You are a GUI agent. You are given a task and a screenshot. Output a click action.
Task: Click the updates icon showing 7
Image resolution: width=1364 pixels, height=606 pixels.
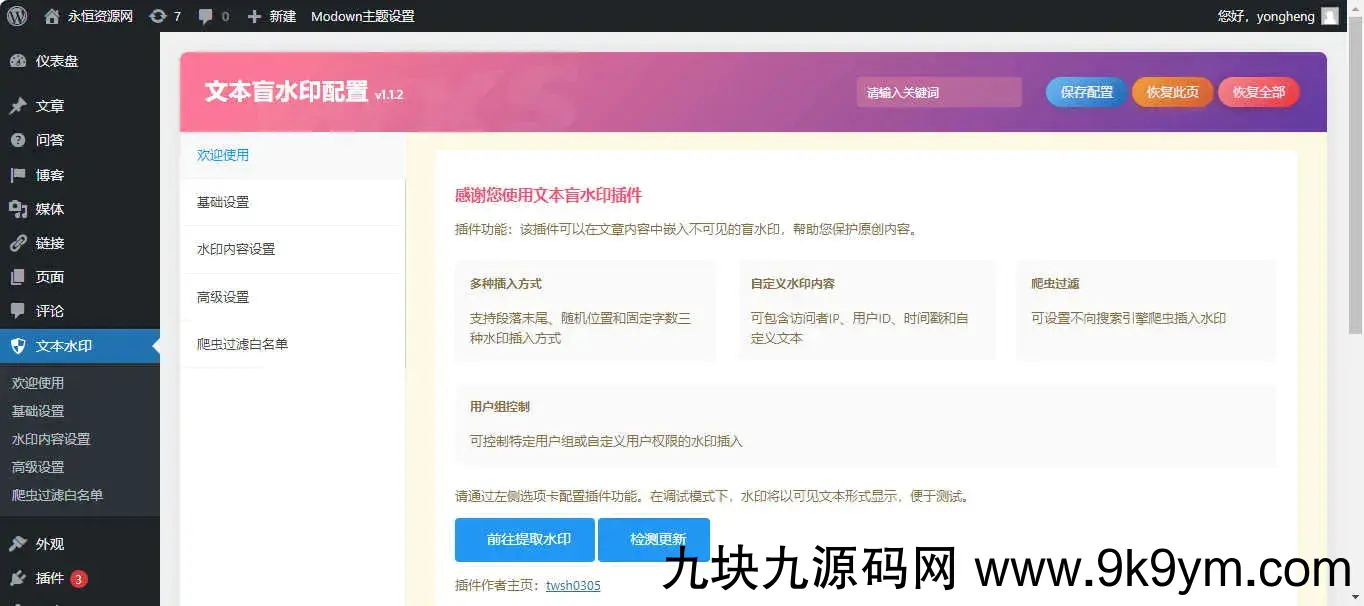pos(158,16)
